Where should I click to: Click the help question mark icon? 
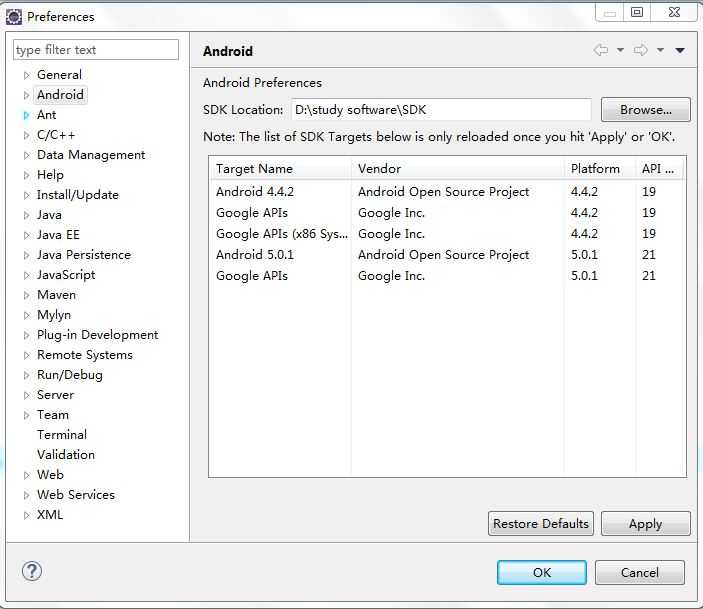tap(32, 571)
